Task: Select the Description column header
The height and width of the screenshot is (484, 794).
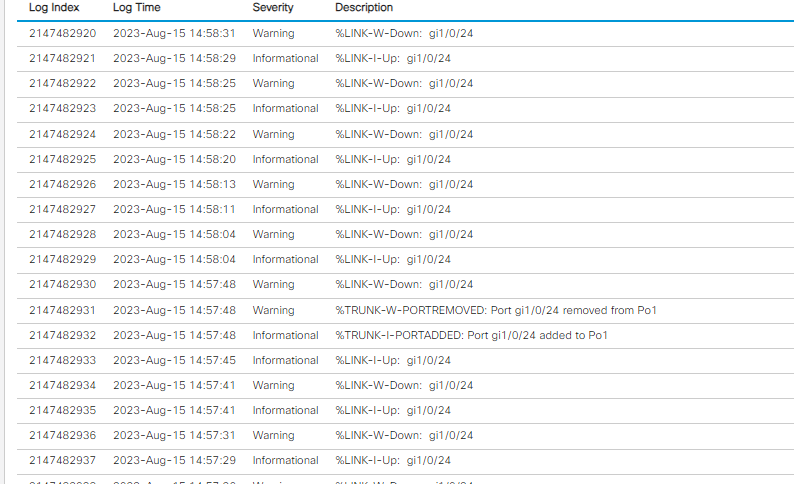Action: (x=364, y=7)
